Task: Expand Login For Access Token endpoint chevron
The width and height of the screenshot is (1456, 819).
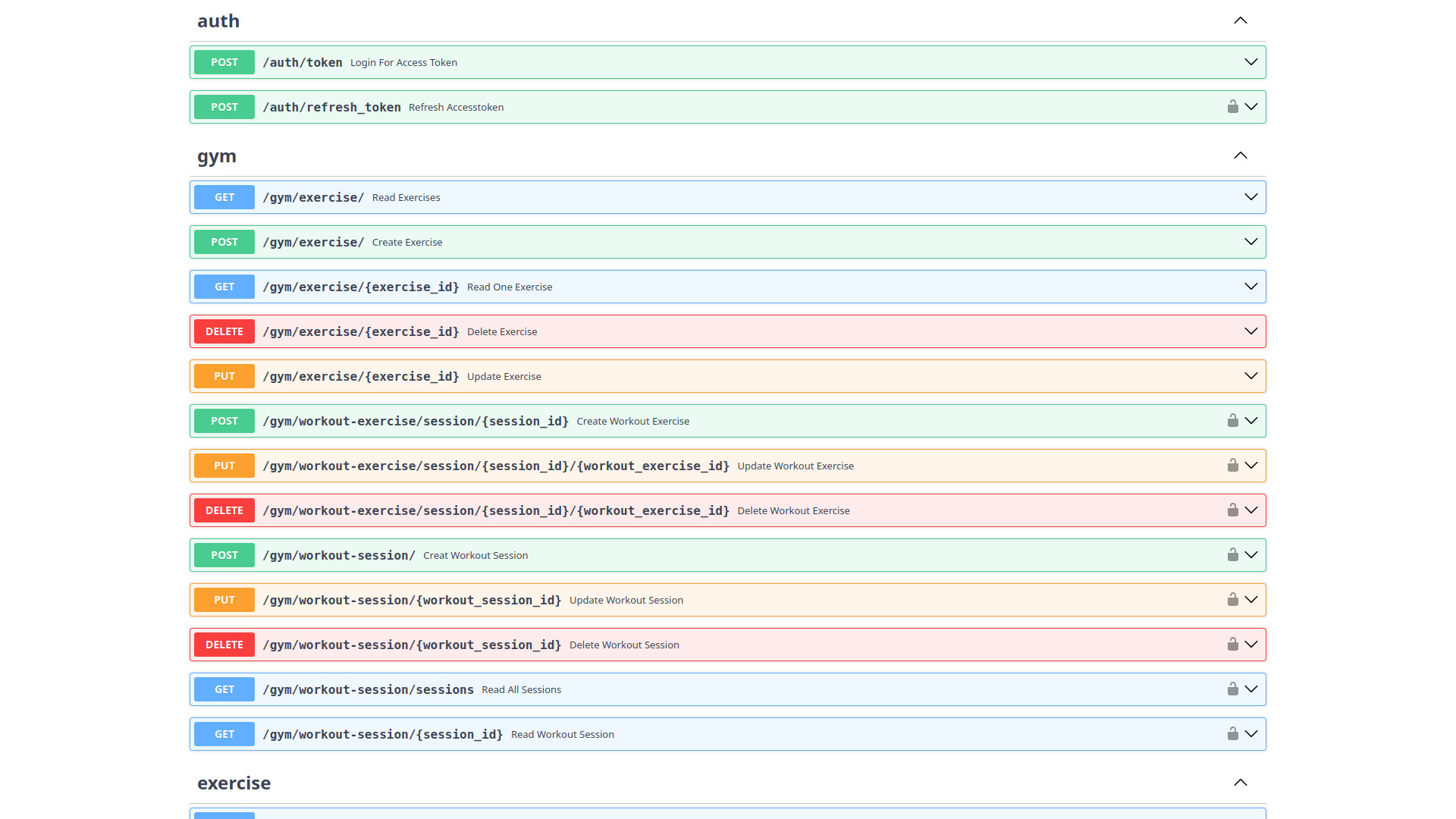Action: tap(1251, 62)
